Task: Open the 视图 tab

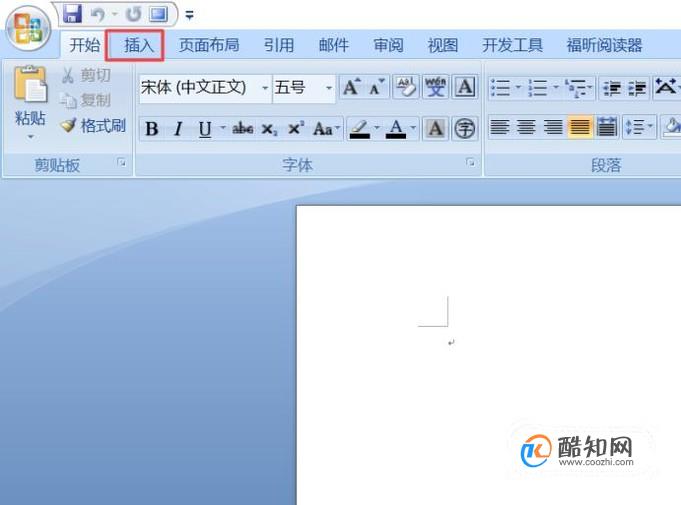Action: 443,45
